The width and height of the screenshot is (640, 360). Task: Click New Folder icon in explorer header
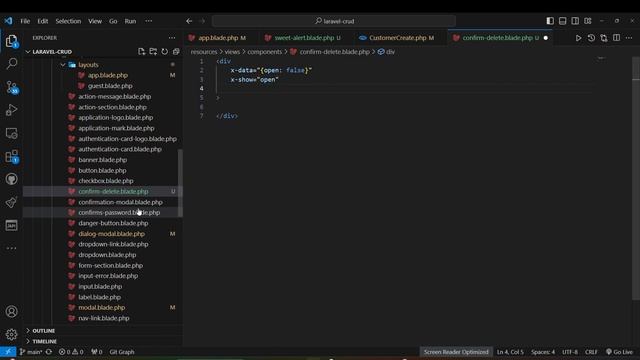tap(153, 52)
